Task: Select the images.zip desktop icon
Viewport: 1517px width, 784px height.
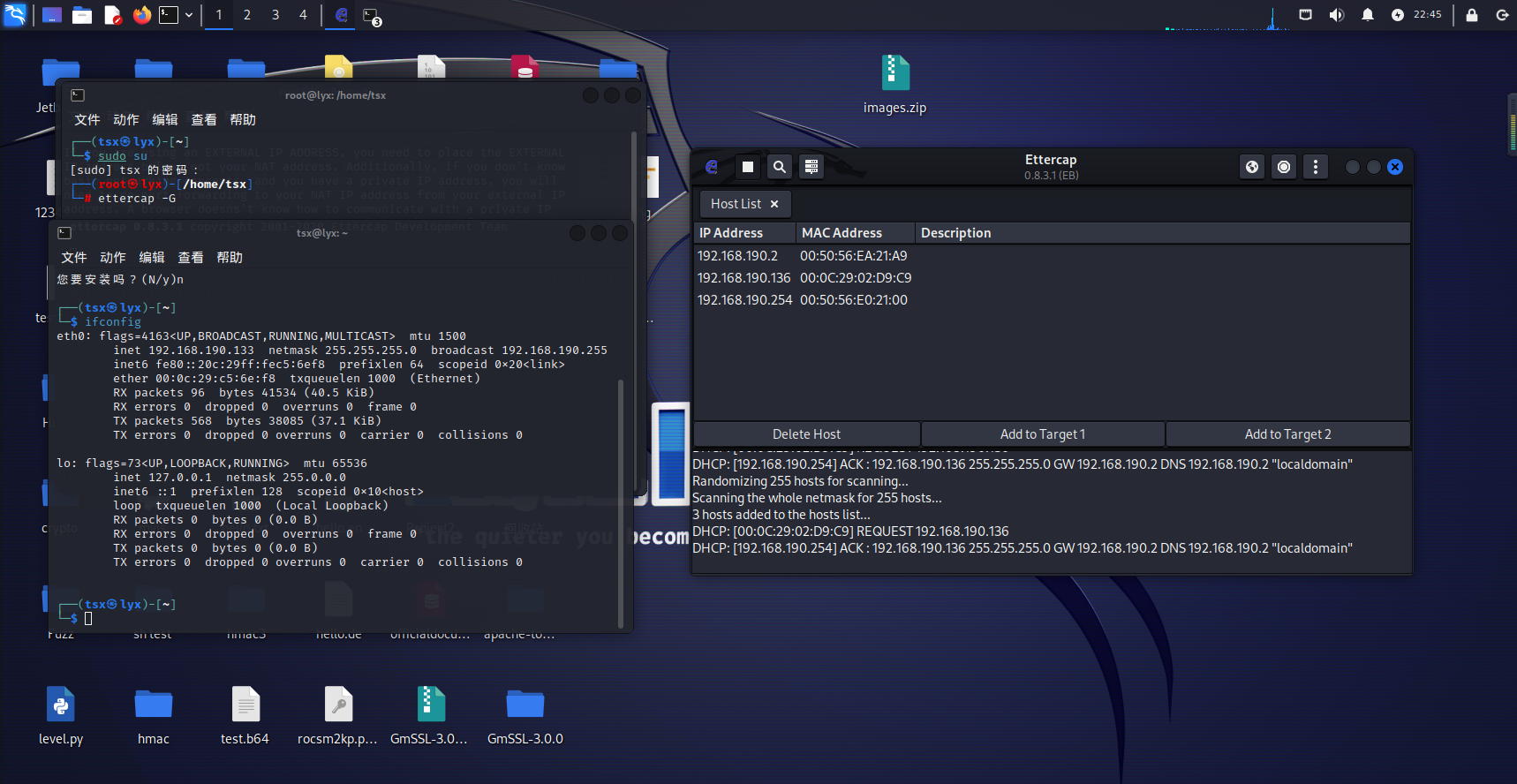Action: (x=894, y=85)
